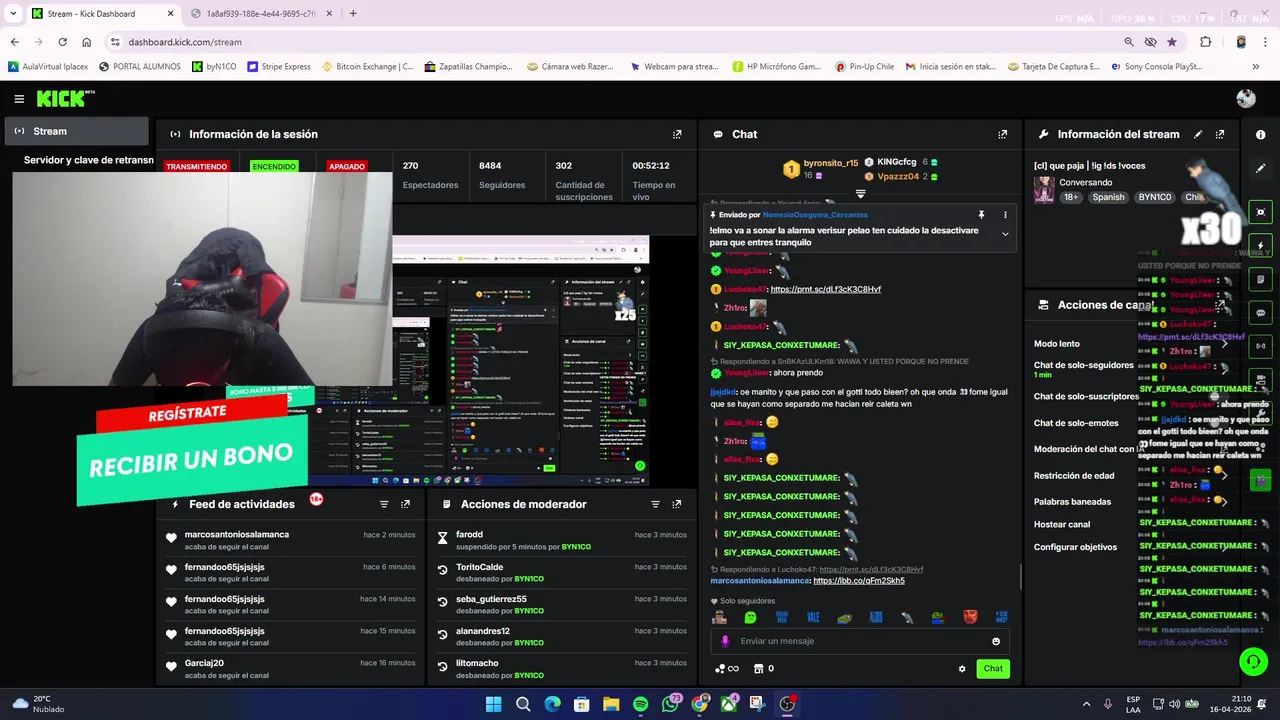Open the channel points icon below chat
This screenshot has width=1280, height=720.
click(727, 669)
